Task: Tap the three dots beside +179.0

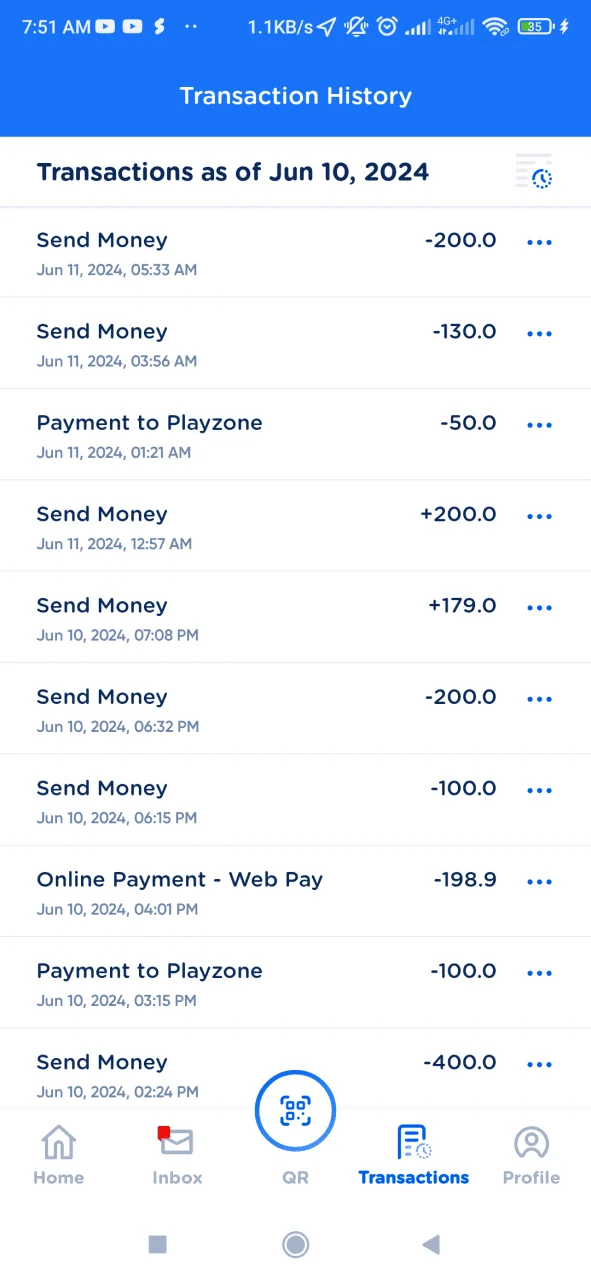Action: point(539,607)
